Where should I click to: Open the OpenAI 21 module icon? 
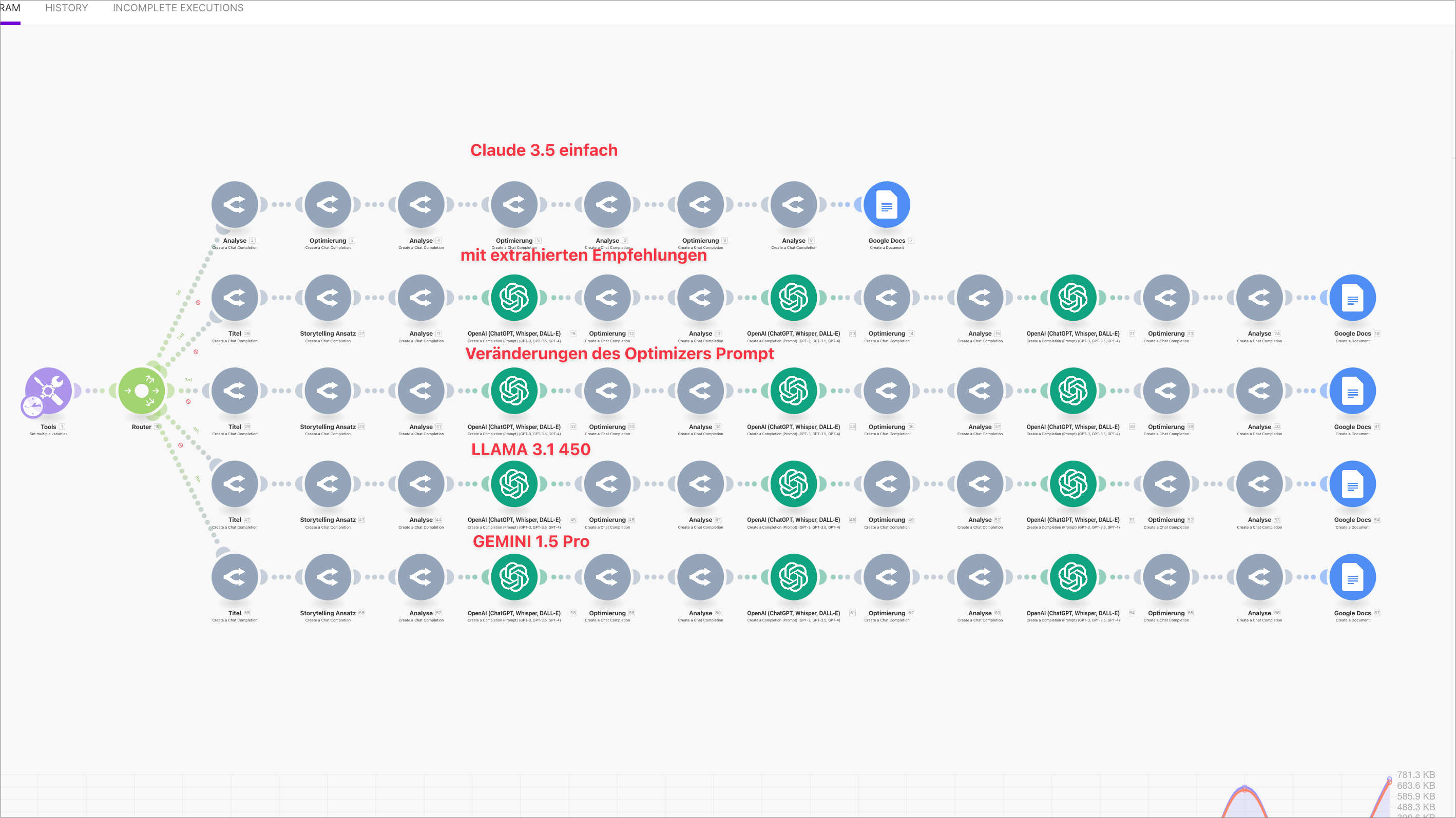pyautogui.click(x=1074, y=298)
